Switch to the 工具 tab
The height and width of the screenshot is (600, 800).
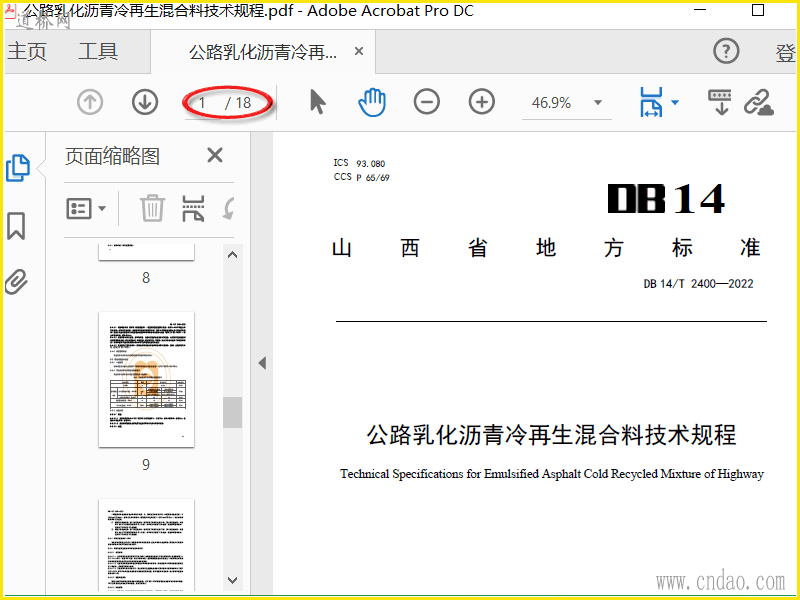[98, 52]
